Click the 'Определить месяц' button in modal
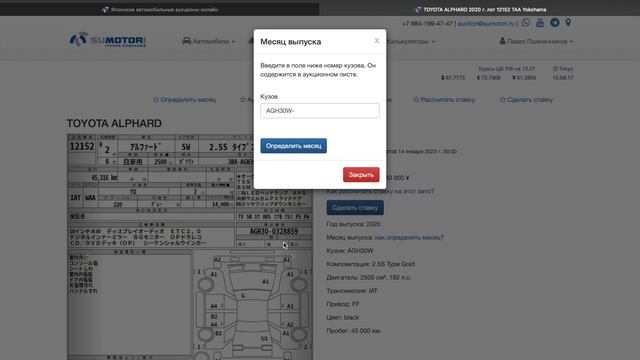640x360 pixels. [293, 146]
